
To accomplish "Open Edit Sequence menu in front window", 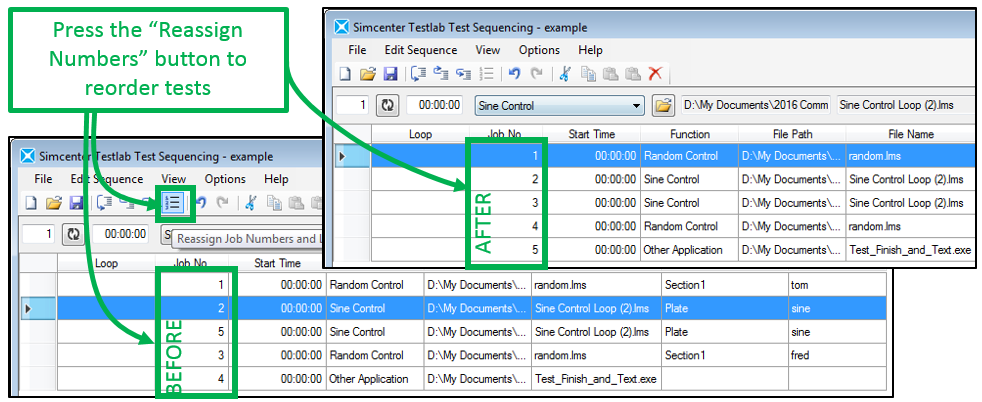I will coord(421,50).
